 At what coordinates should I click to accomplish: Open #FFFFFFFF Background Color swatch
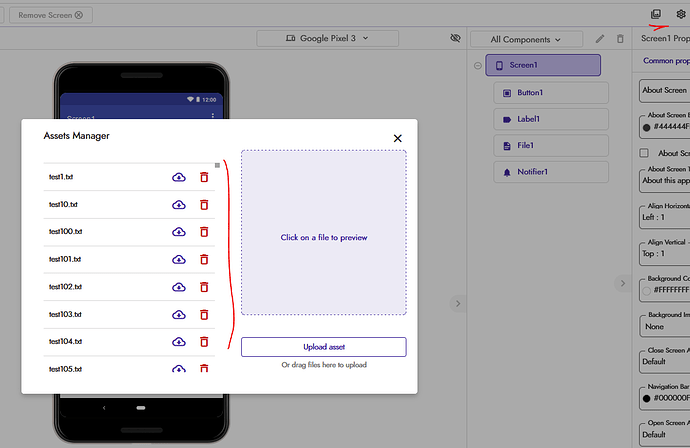coord(646,290)
